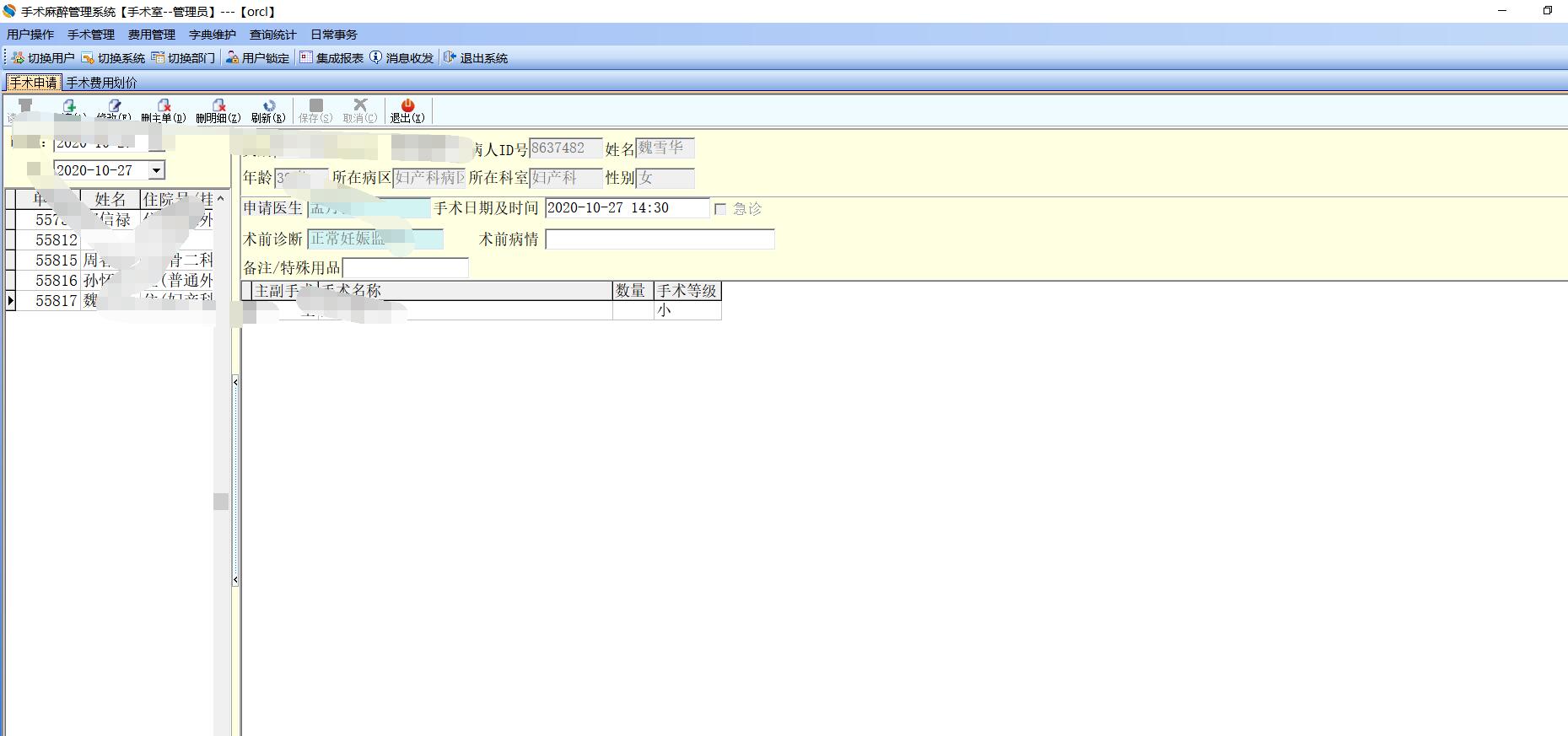1568x736 pixels.
Task: Open the 2020-10-27 date dropdown arrow
Action: pos(156,170)
